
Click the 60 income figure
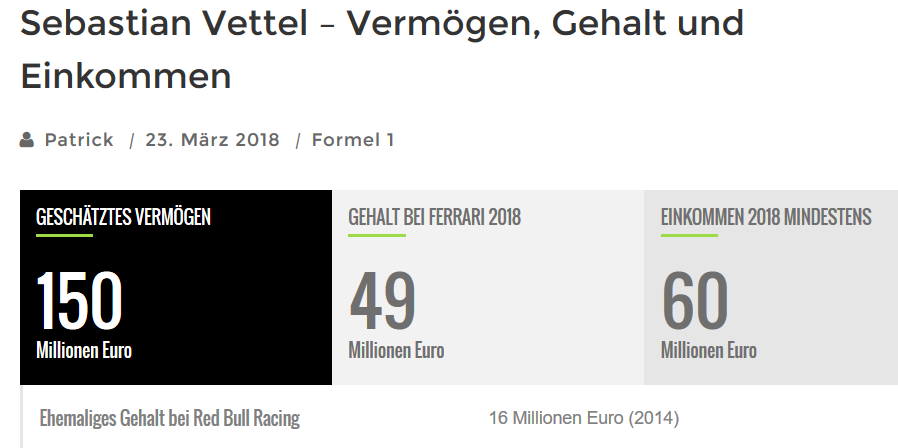click(695, 301)
